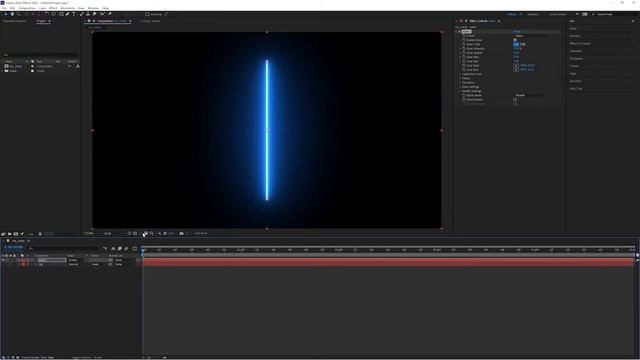
Task: Click the Core Start crosshair point picker
Action: [x=516, y=65]
